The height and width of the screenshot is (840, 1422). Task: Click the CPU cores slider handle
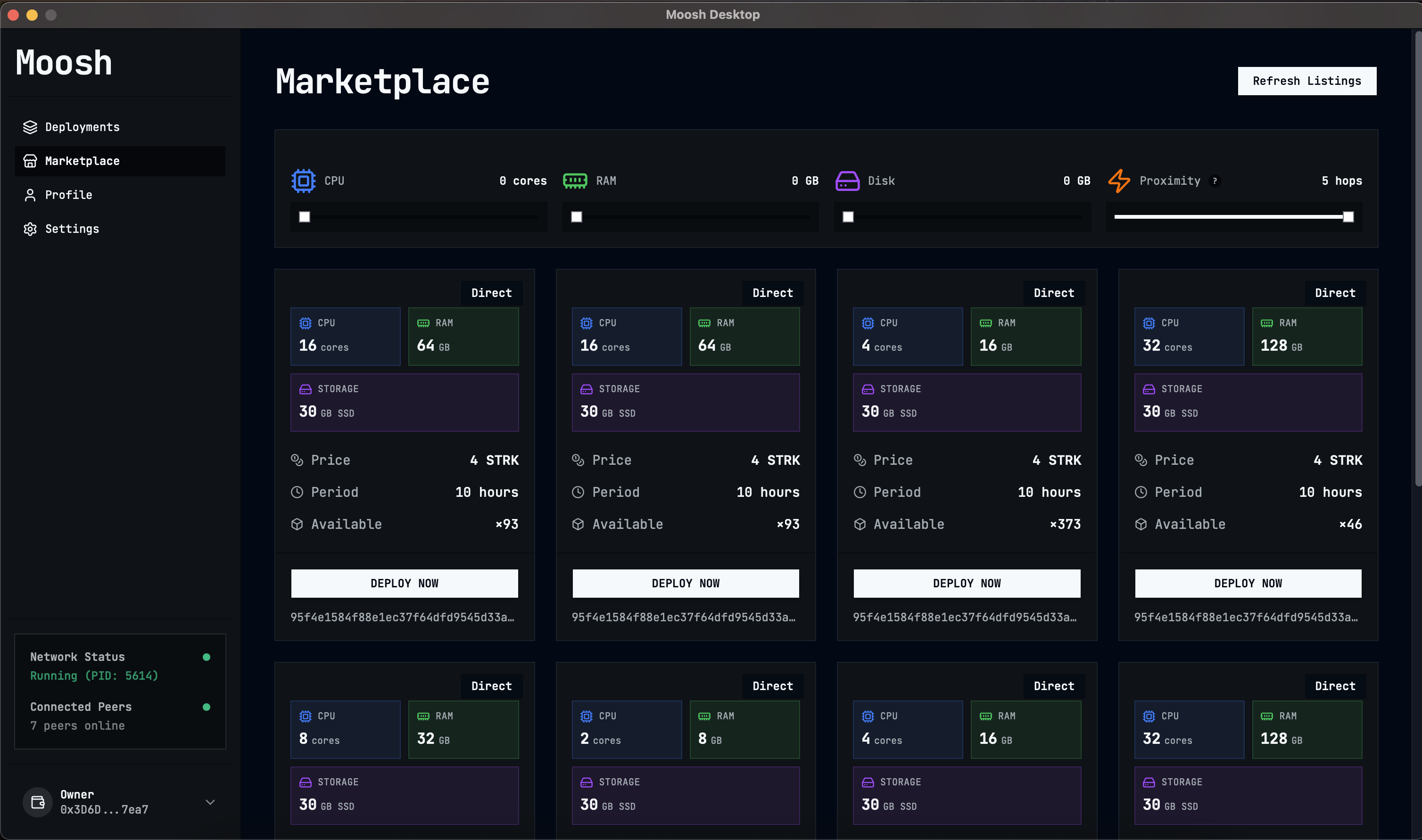coord(305,217)
